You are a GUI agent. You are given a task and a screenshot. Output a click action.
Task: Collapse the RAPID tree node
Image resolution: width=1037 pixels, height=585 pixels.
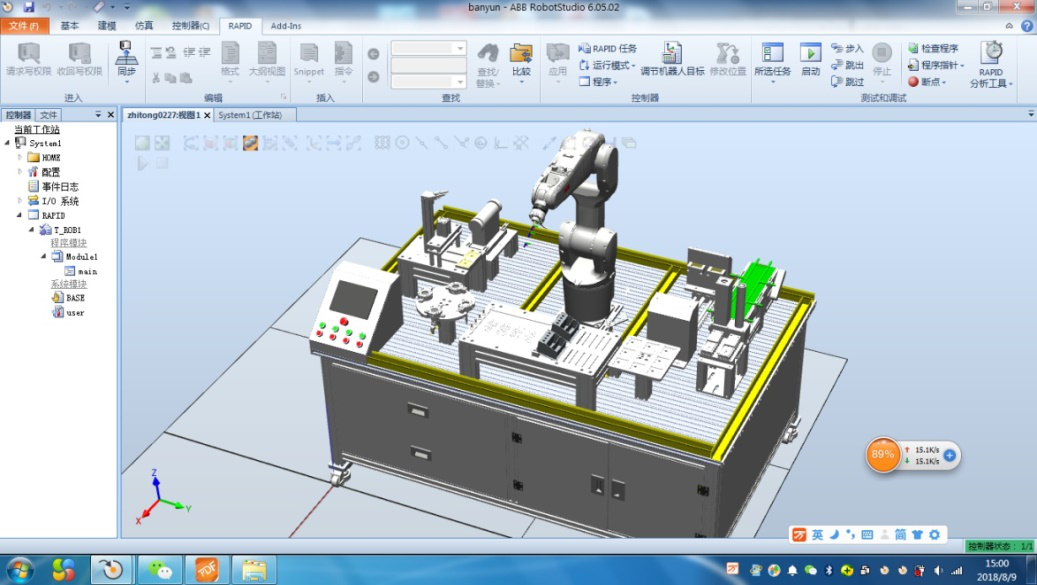[20, 215]
